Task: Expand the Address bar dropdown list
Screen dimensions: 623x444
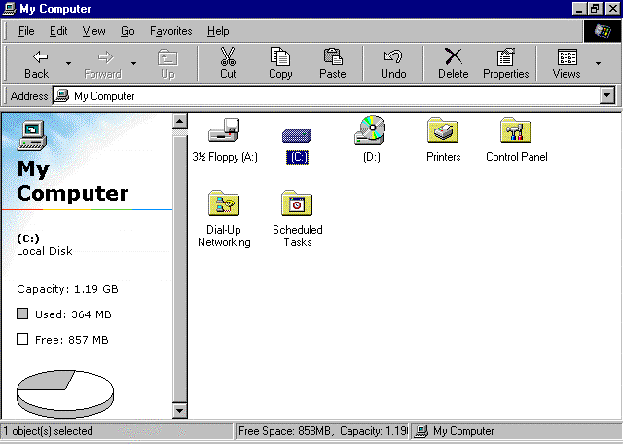Action: pyautogui.click(x=606, y=96)
